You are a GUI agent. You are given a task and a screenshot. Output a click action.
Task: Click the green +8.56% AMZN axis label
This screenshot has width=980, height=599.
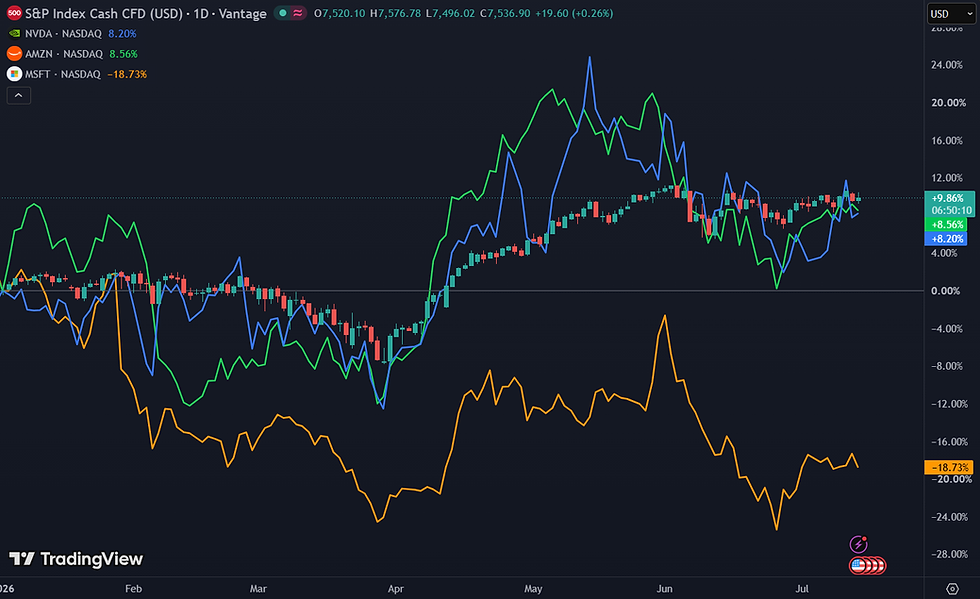946,224
